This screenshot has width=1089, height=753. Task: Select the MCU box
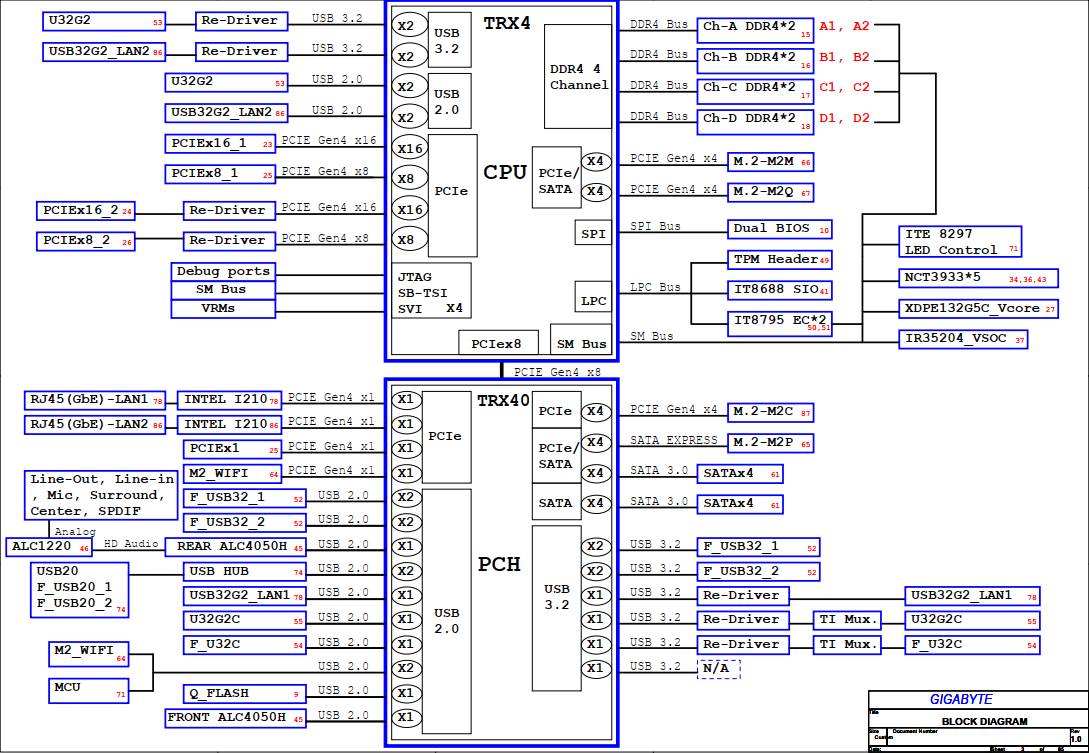click(x=88, y=689)
